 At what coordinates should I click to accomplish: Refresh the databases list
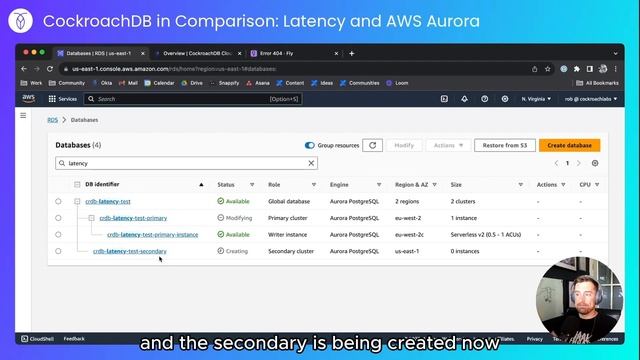point(372,145)
